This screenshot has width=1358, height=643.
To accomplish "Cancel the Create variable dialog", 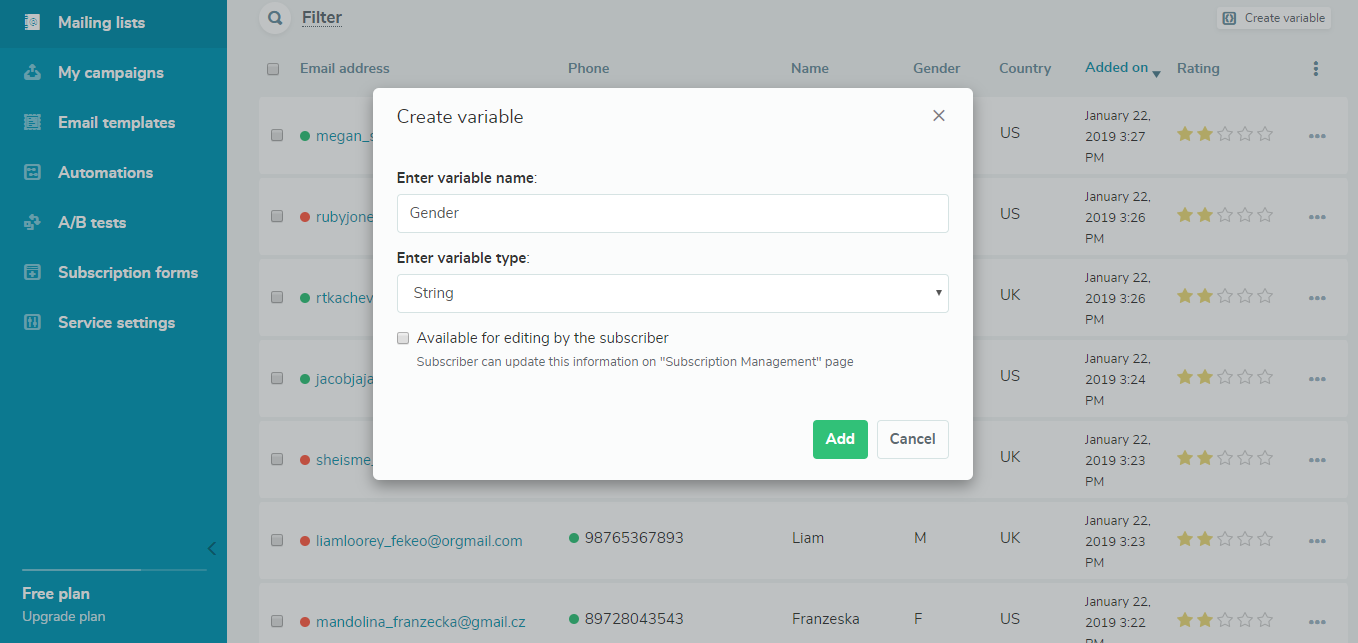I will (x=912, y=439).
